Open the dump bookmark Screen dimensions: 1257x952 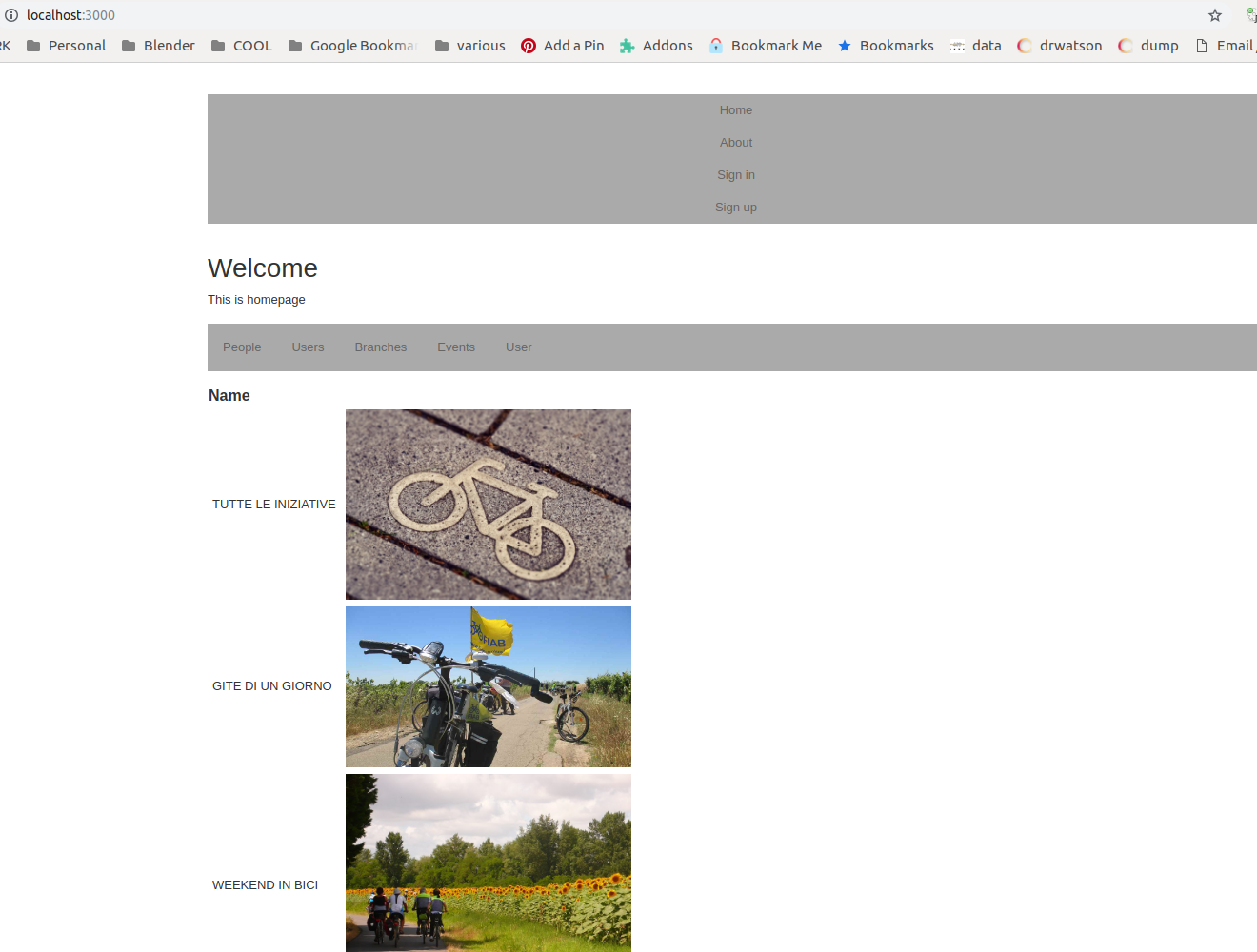(x=1148, y=46)
